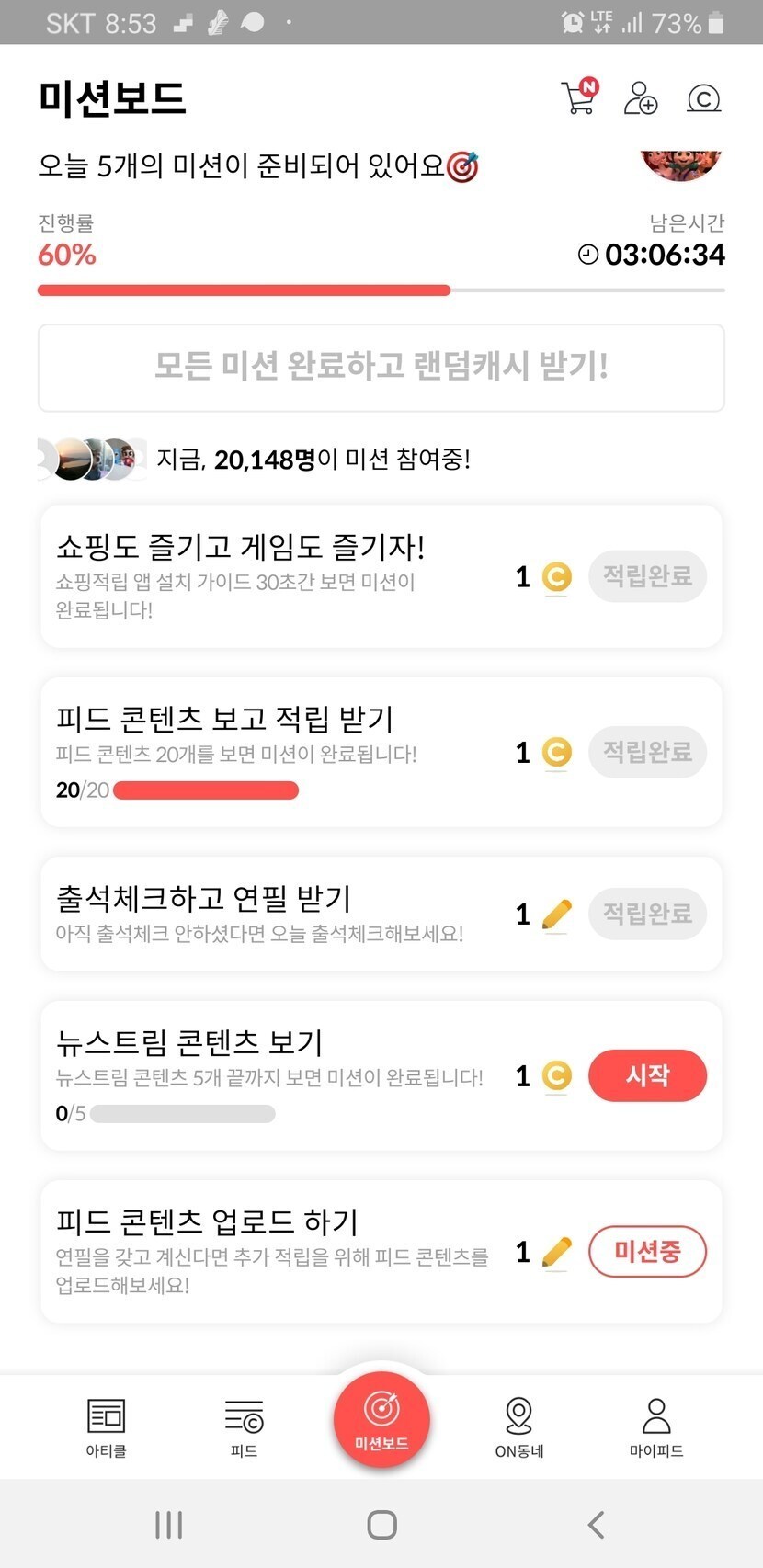Tap 모든 미션 완료하고 랜덤캐시 받기 button

tap(381, 367)
